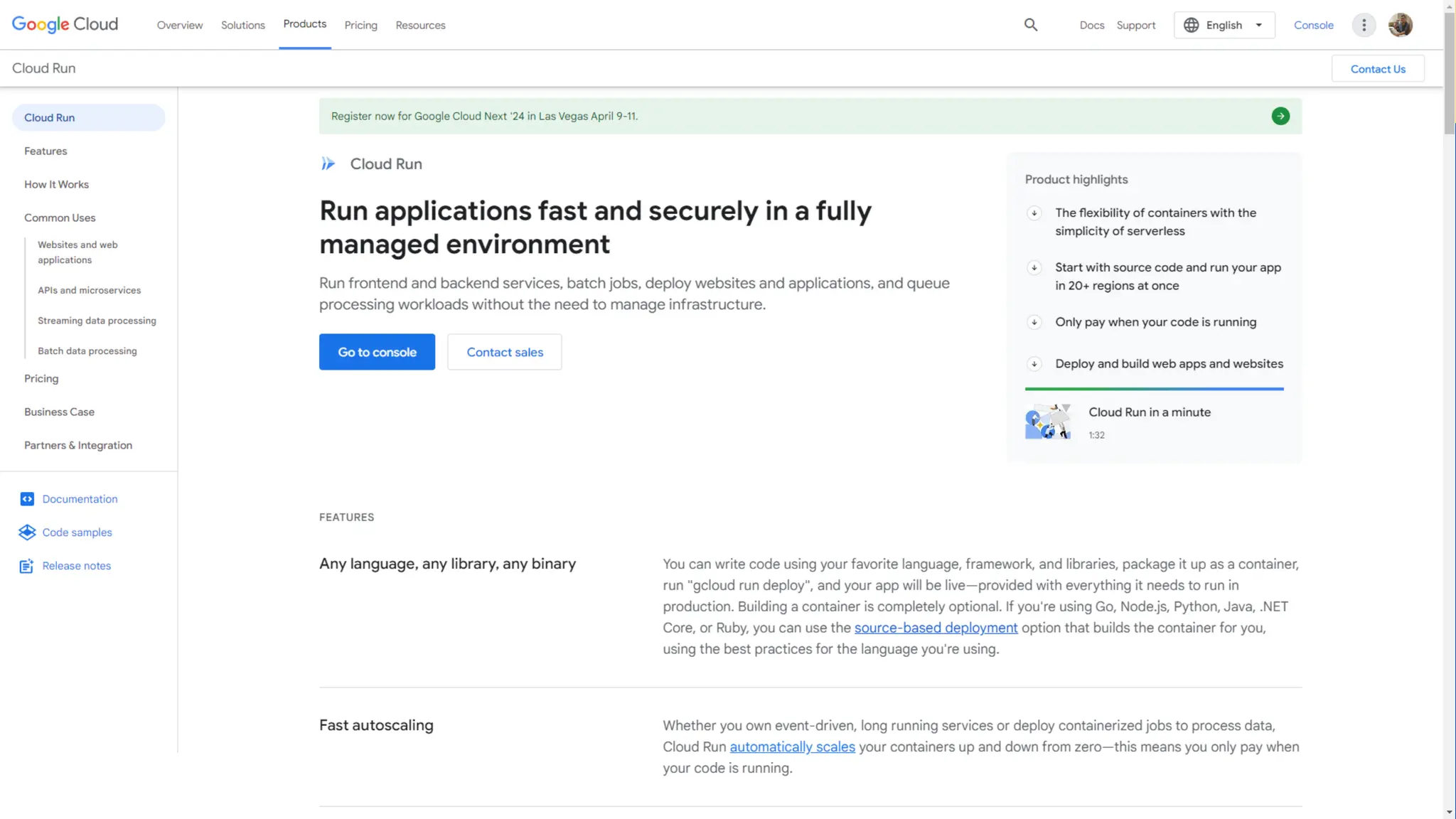
Task: Click the 'Fast autoscaling' heading
Action: pos(376,725)
